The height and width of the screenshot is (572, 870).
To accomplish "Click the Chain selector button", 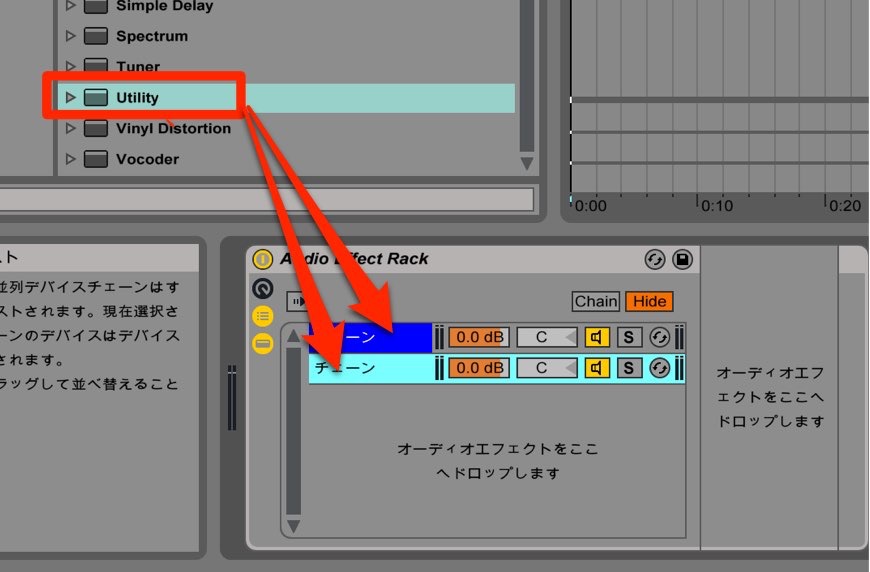I will (596, 301).
